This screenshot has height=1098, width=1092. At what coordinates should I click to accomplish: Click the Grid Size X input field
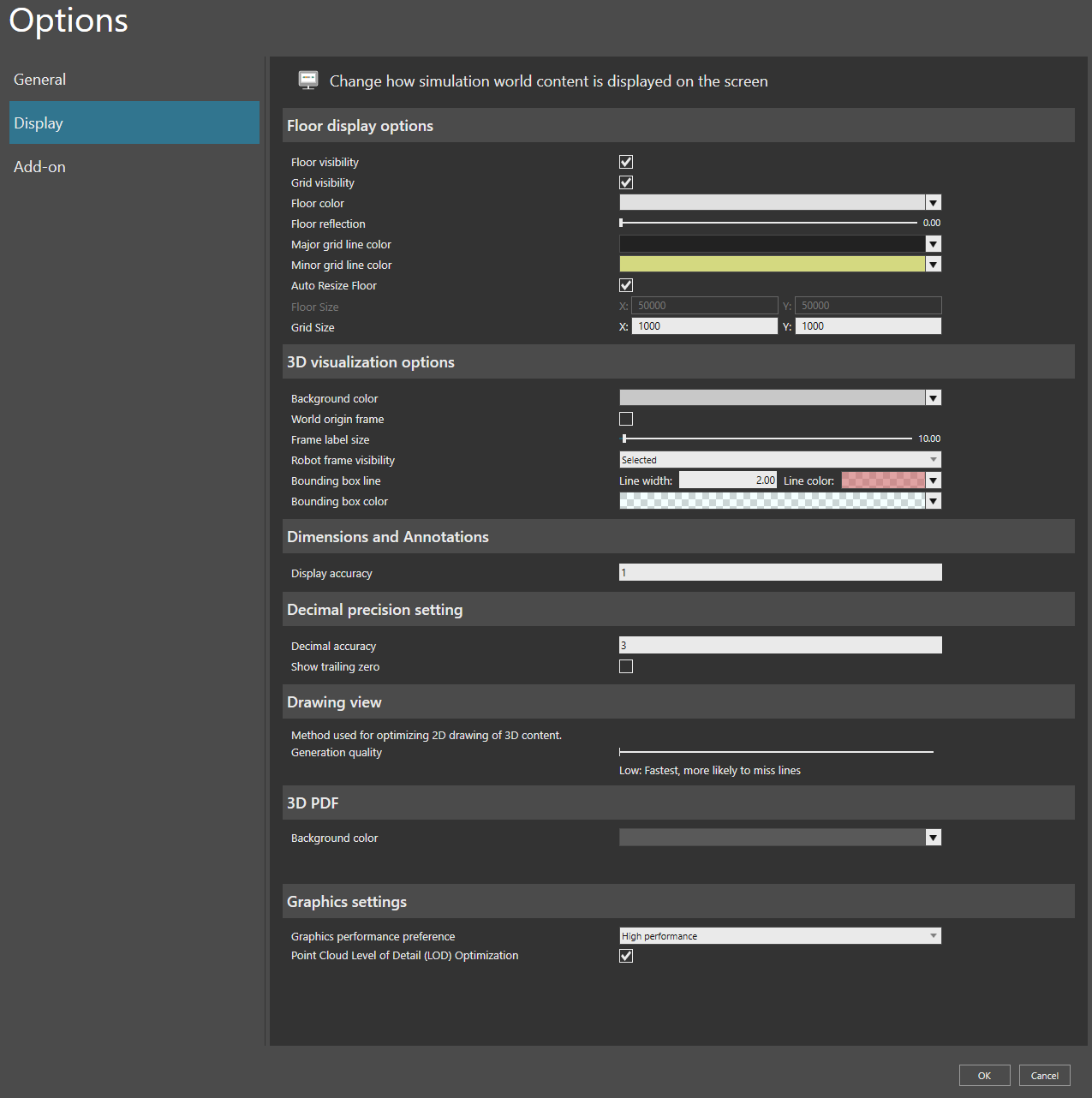point(705,326)
